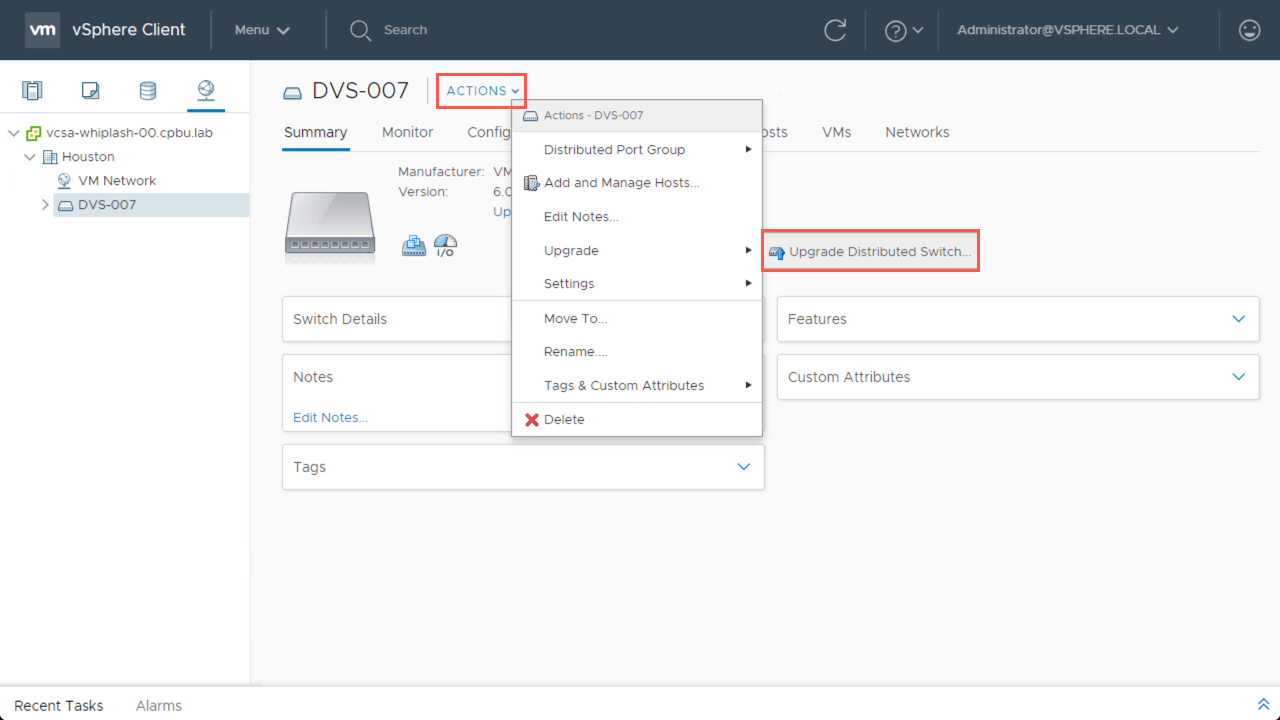Image resolution: width=1280 pixels, height=720 pixels.
Task: Select the Networking inventory view icon
Action: coord(206,91)
